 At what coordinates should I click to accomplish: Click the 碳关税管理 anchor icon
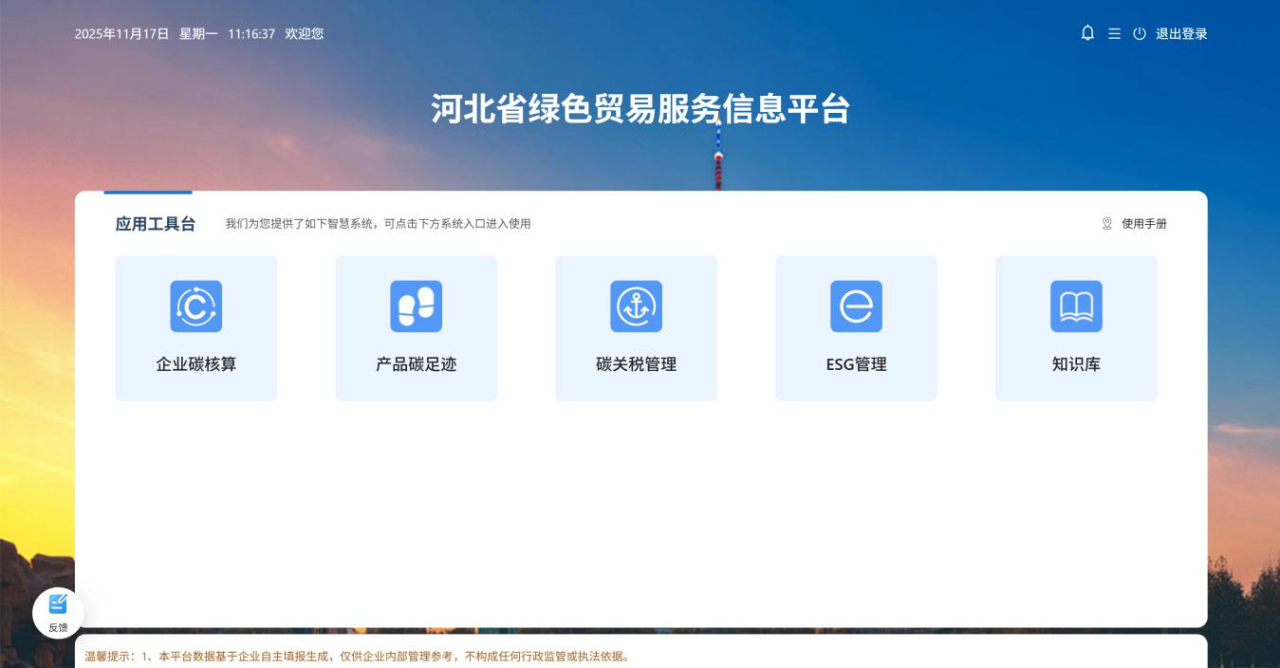(636, 306)
